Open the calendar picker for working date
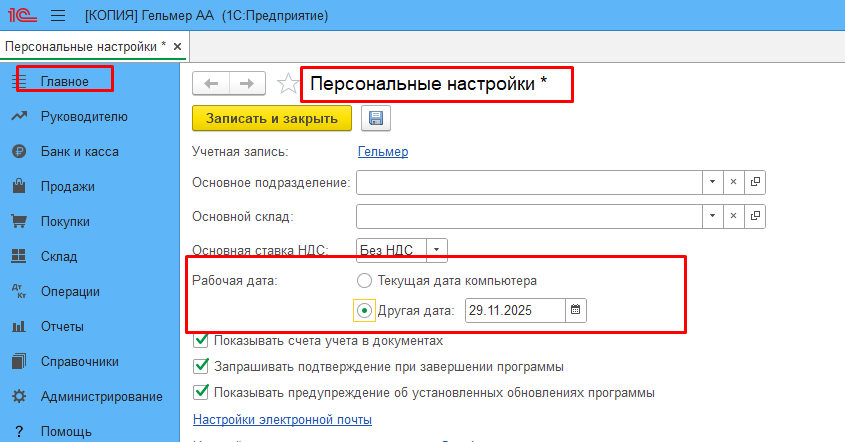 click(575, 311)
